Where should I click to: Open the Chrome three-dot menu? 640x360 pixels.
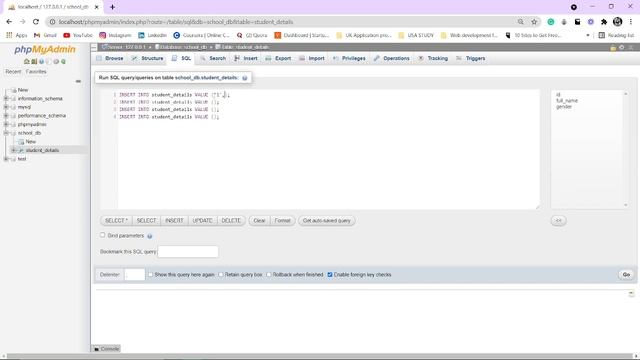631,22
